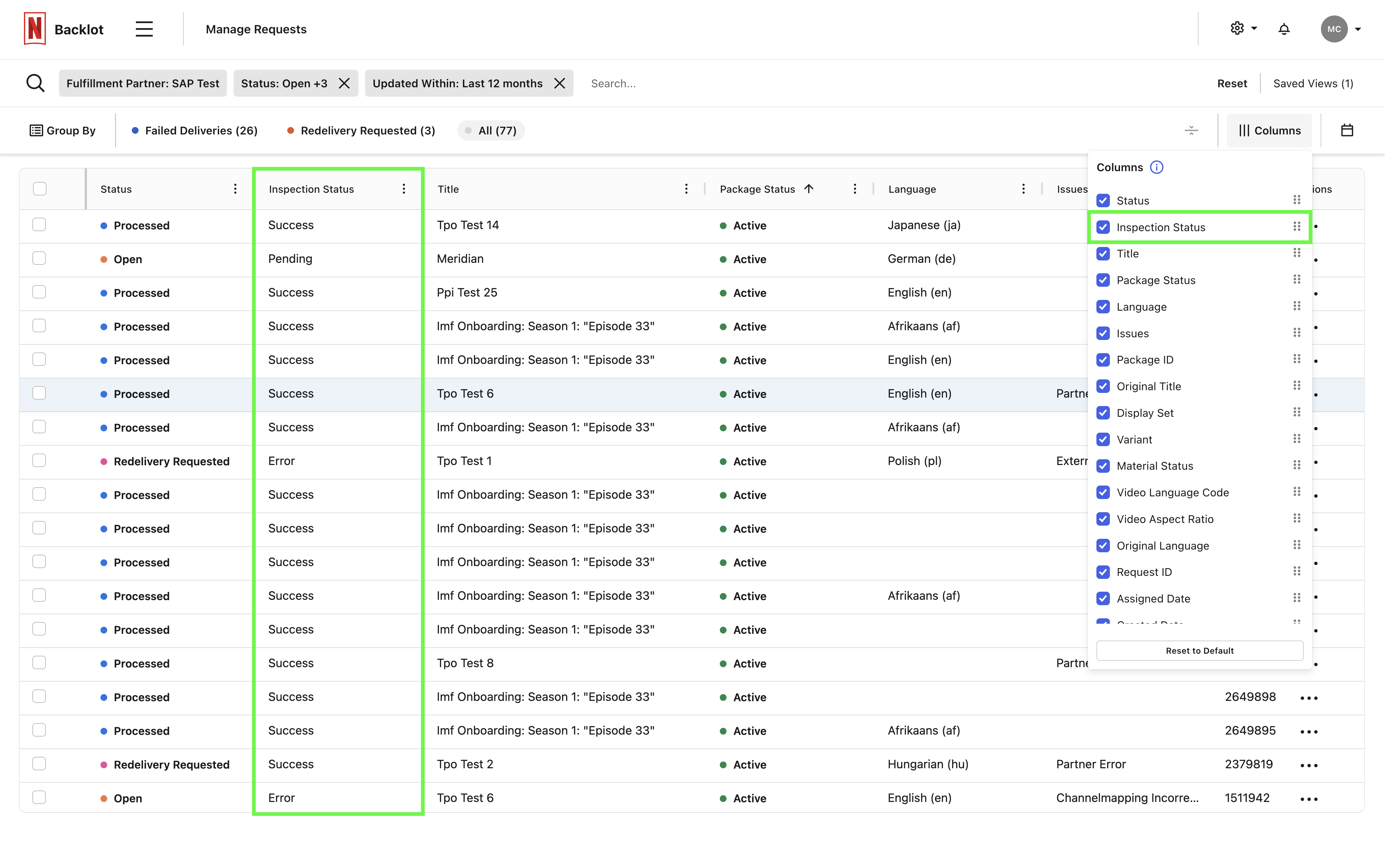The width and height of the screenshot is (1385, 868).
Task: Open the three-dot menu for Tpo Test 2 row
Action: pos(1308,765)
